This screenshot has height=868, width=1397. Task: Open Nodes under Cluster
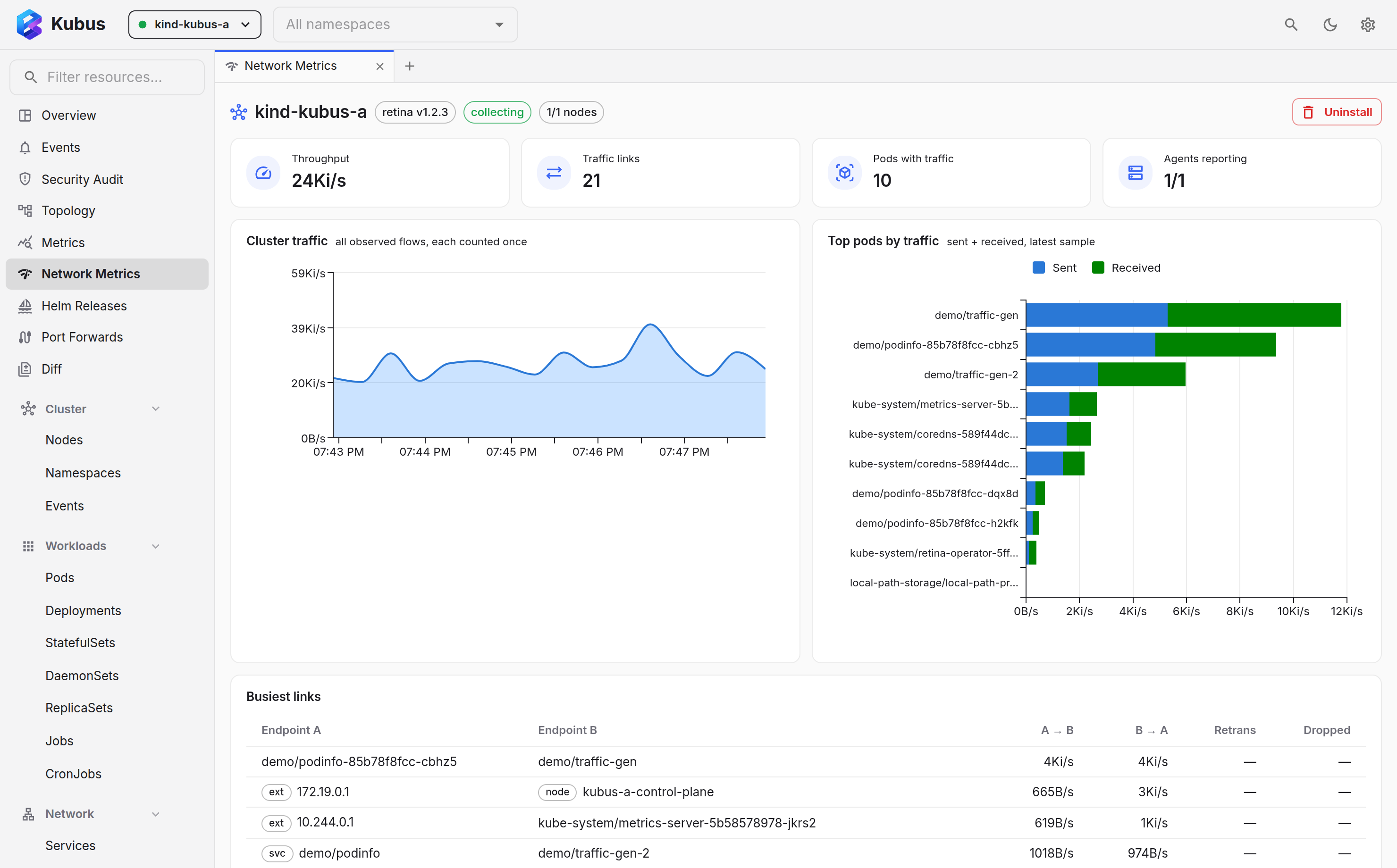[x=64, y=440]
